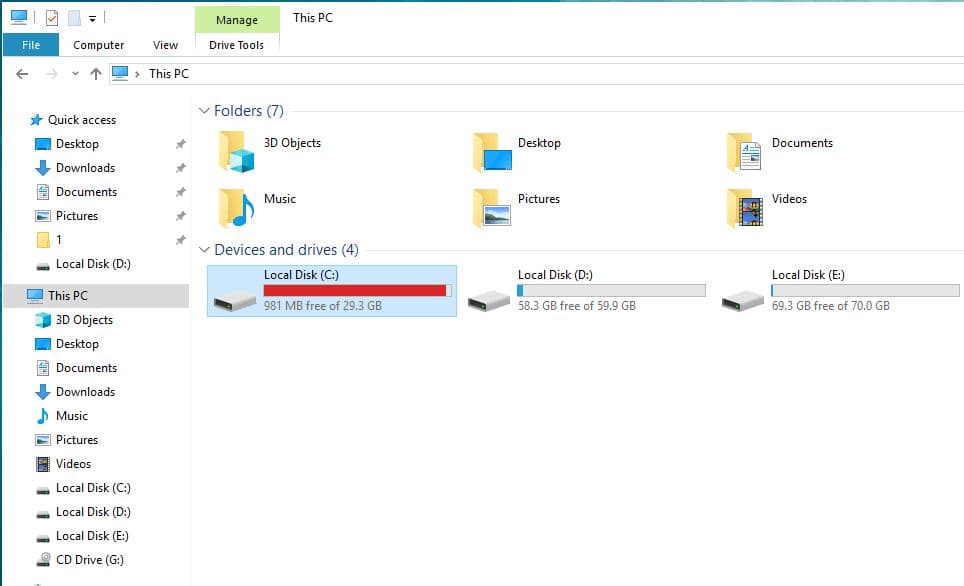Select Quick access in navigation pane
Image resolution: width=964 pixels, height=586 pixels.
(x=82, y=120)
